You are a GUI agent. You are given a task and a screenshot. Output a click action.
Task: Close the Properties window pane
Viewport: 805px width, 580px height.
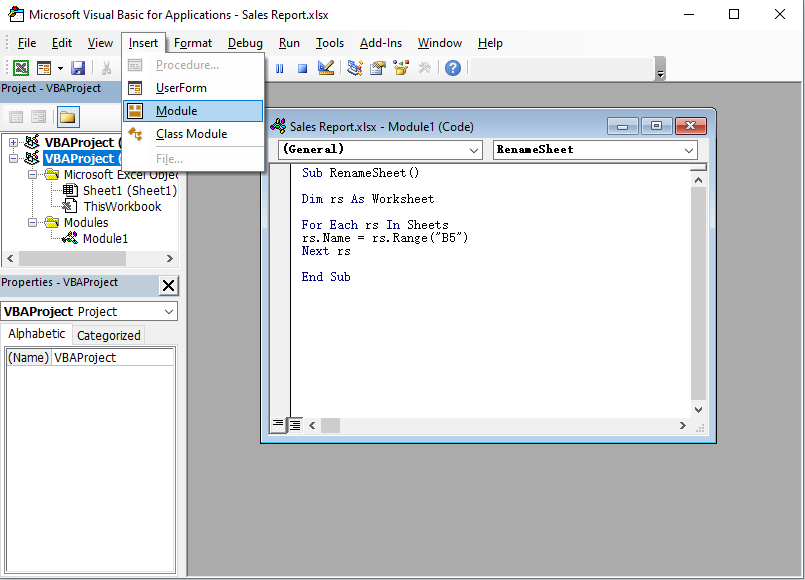pyautogui.click(x=168, y=285)
